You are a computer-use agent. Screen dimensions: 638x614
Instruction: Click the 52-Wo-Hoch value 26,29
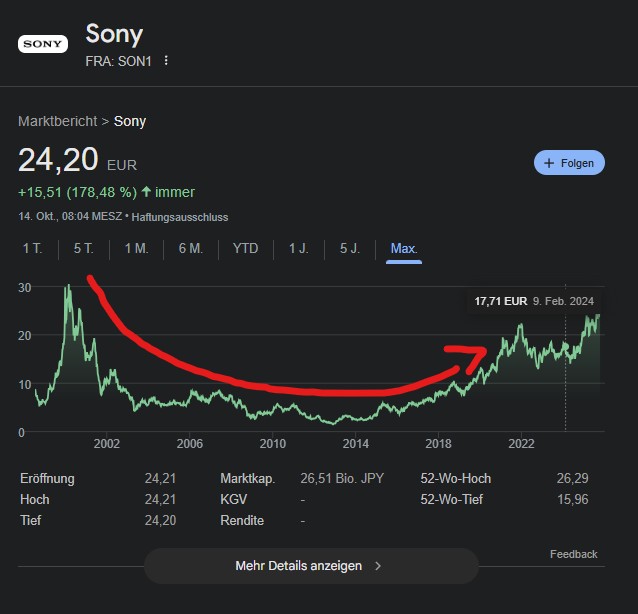coord(572,479)
